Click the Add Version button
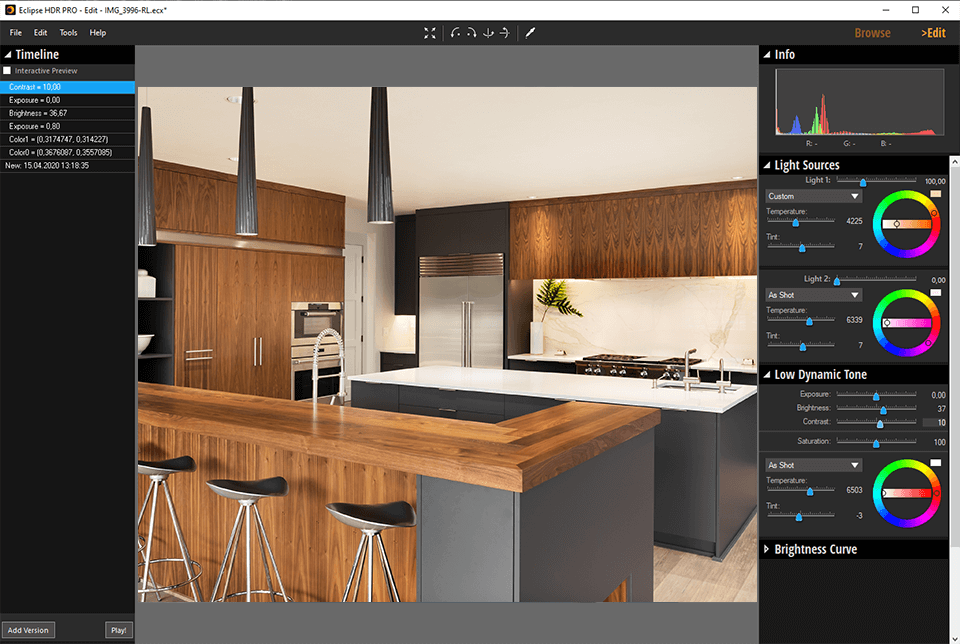The height and width of the screenshot is (644, 960). 28,630
